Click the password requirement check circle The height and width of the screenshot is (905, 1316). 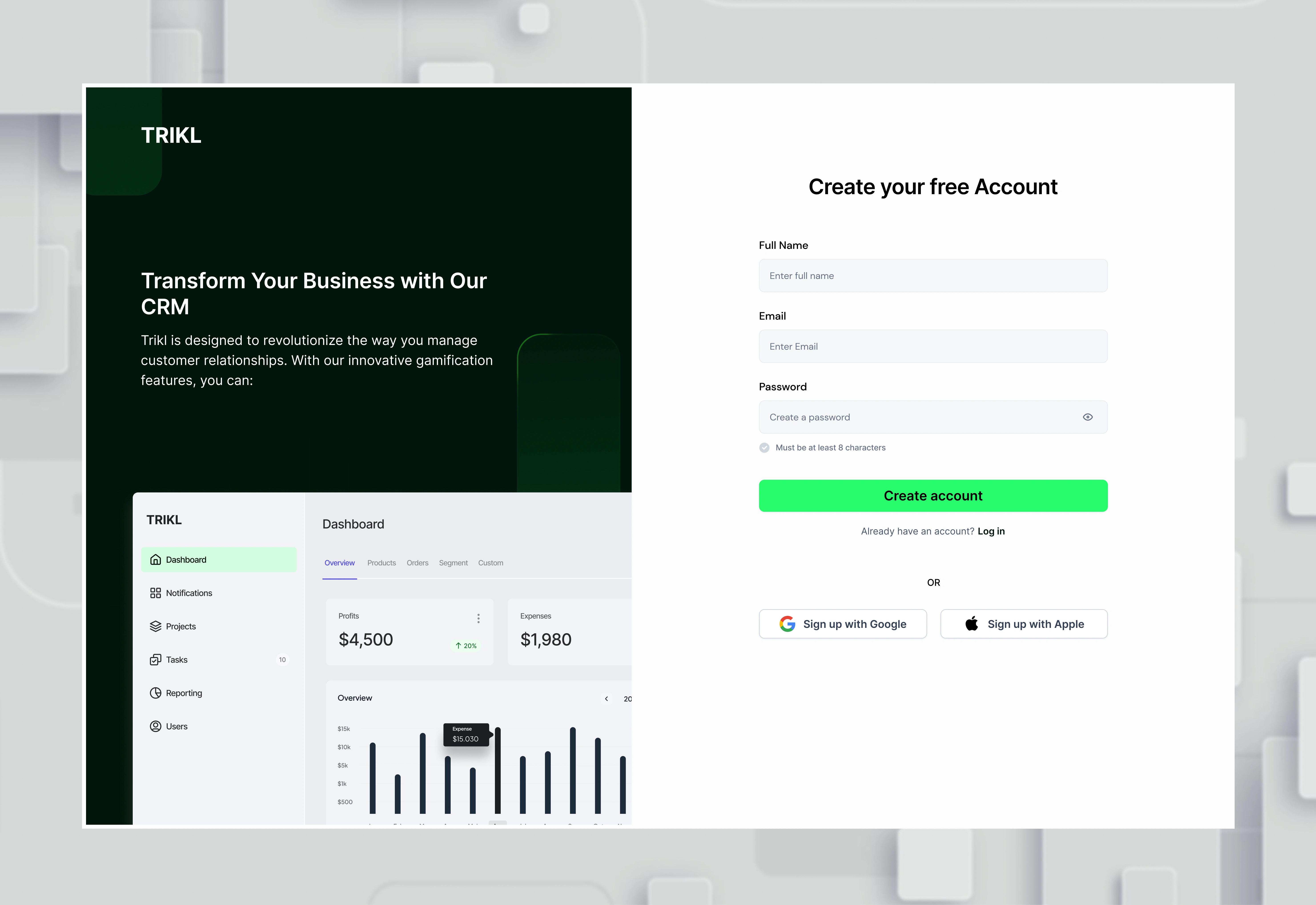765,447
